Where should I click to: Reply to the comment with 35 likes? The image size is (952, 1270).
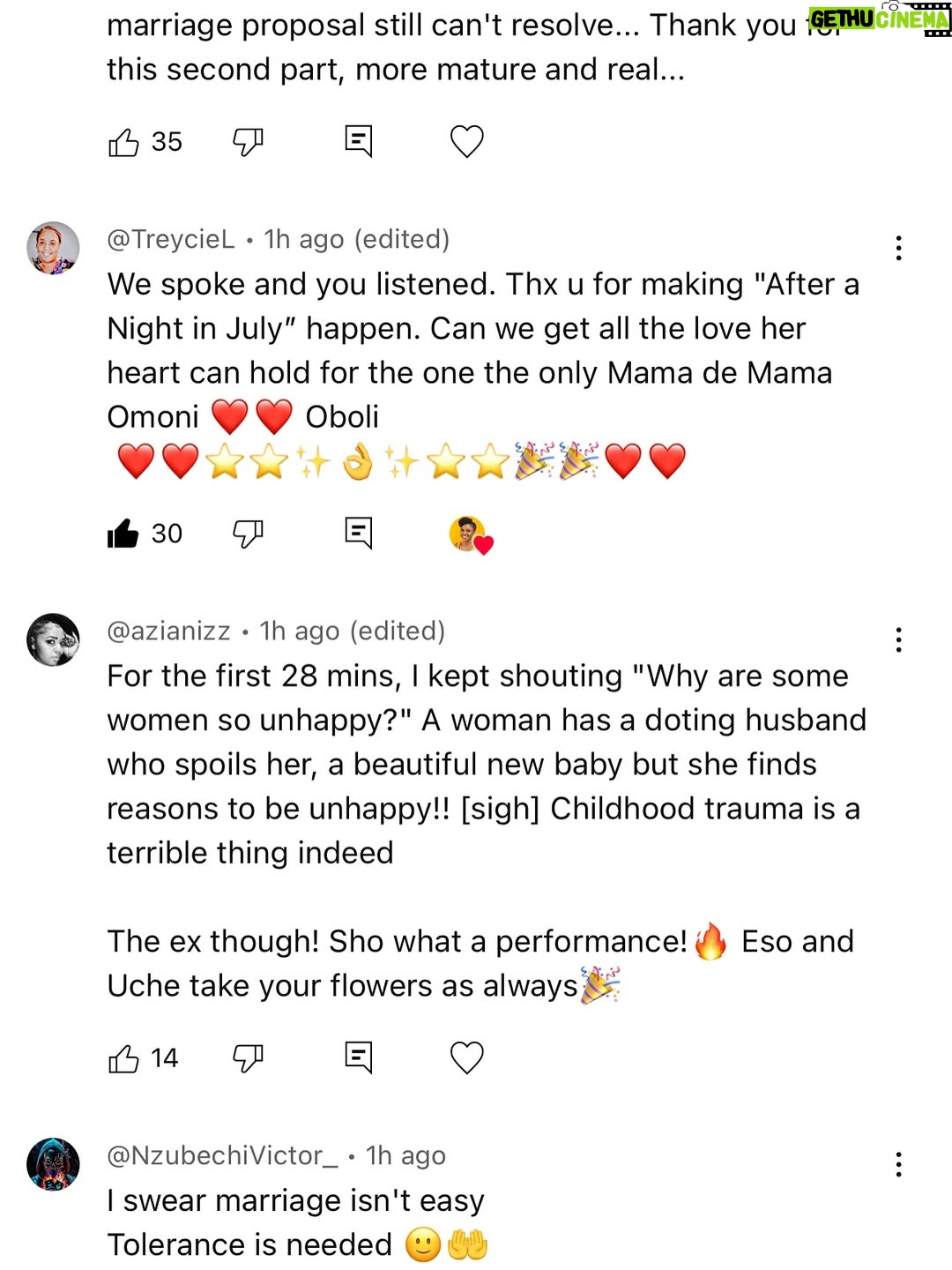click(x=358, y=141)
